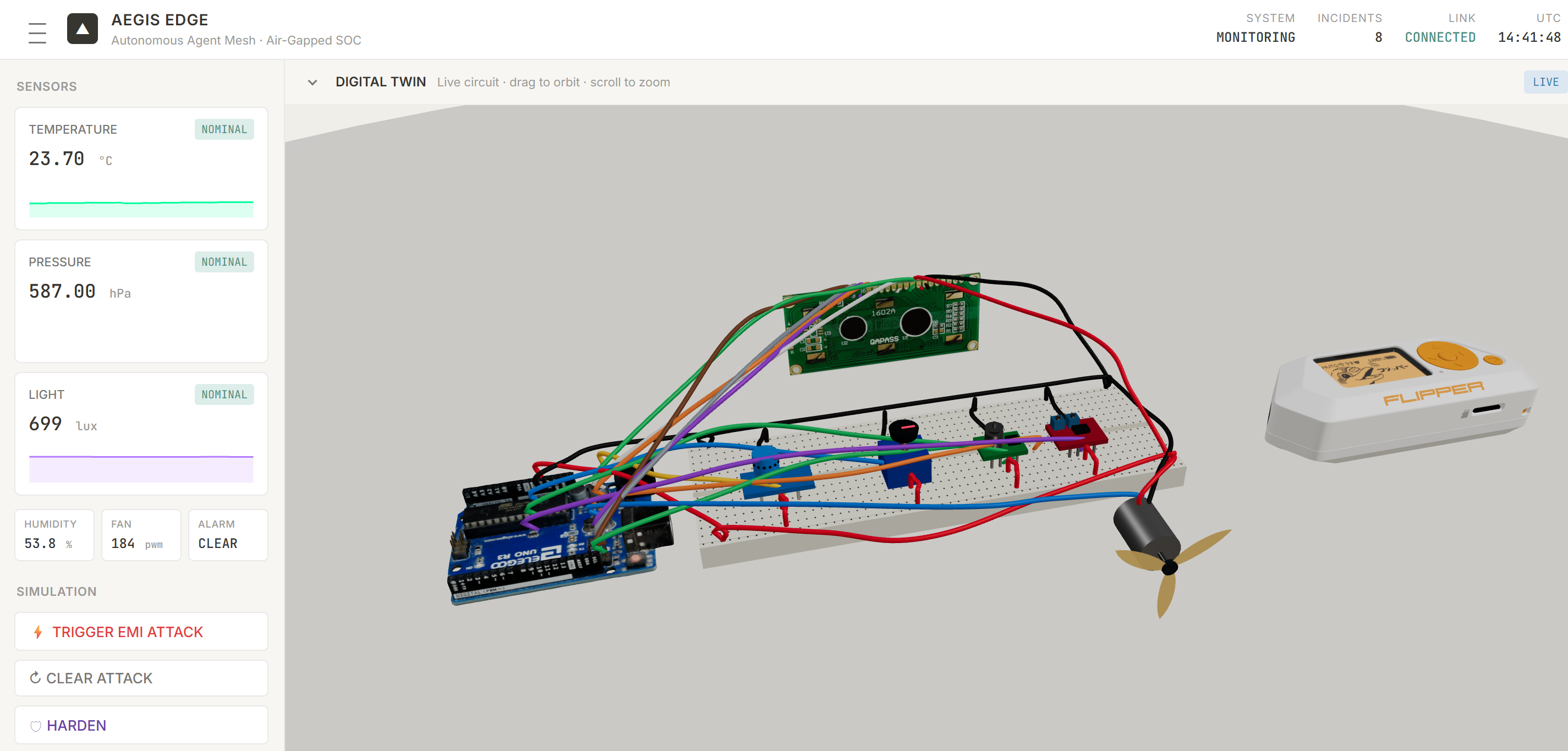Click the Aegis Edge triangle logo
The height and width of the screenshot is (751, 1568).
click(x=82, y=29)
